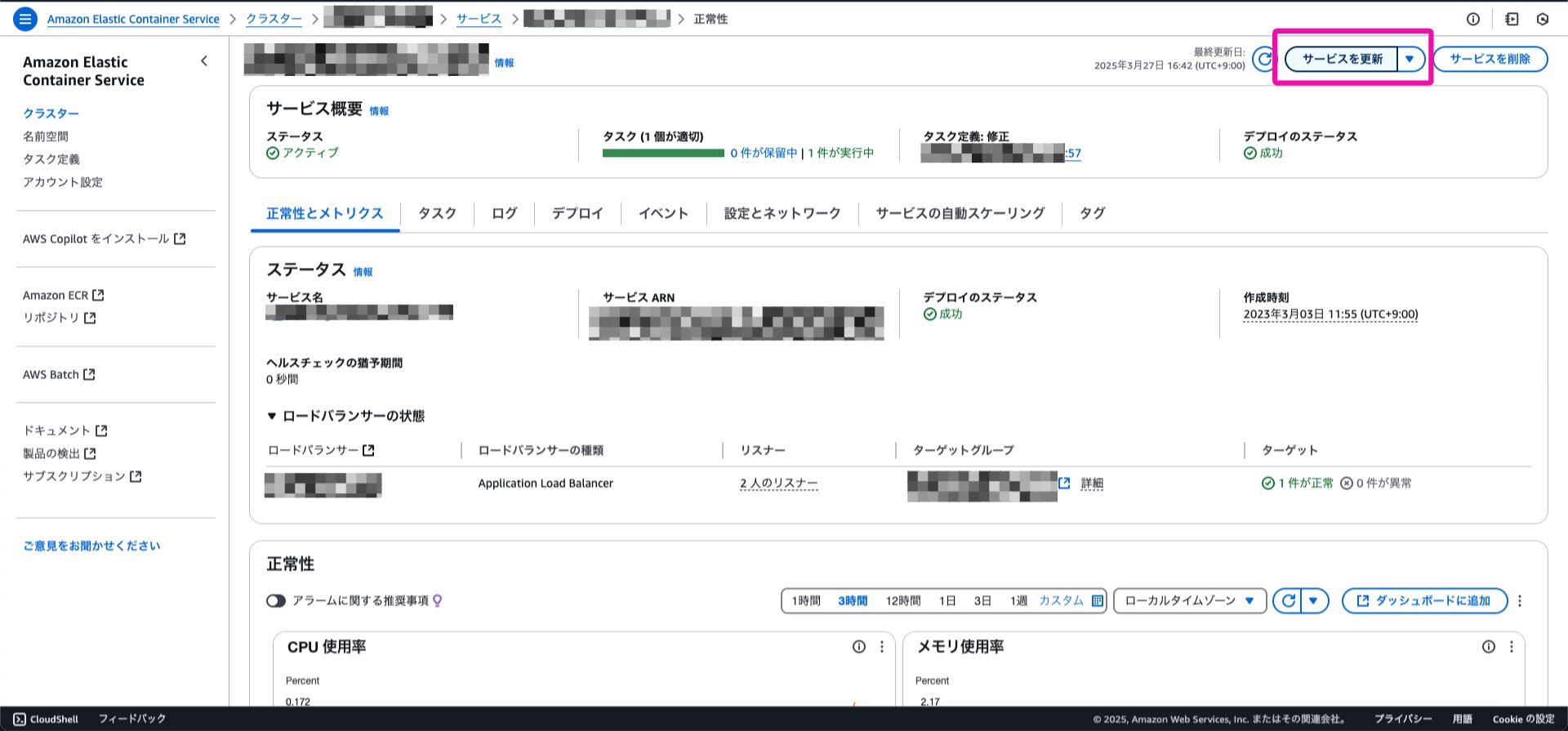Click ダッシュボードに追加 button
The image size is (1568, 731).
coord(1424,601)
